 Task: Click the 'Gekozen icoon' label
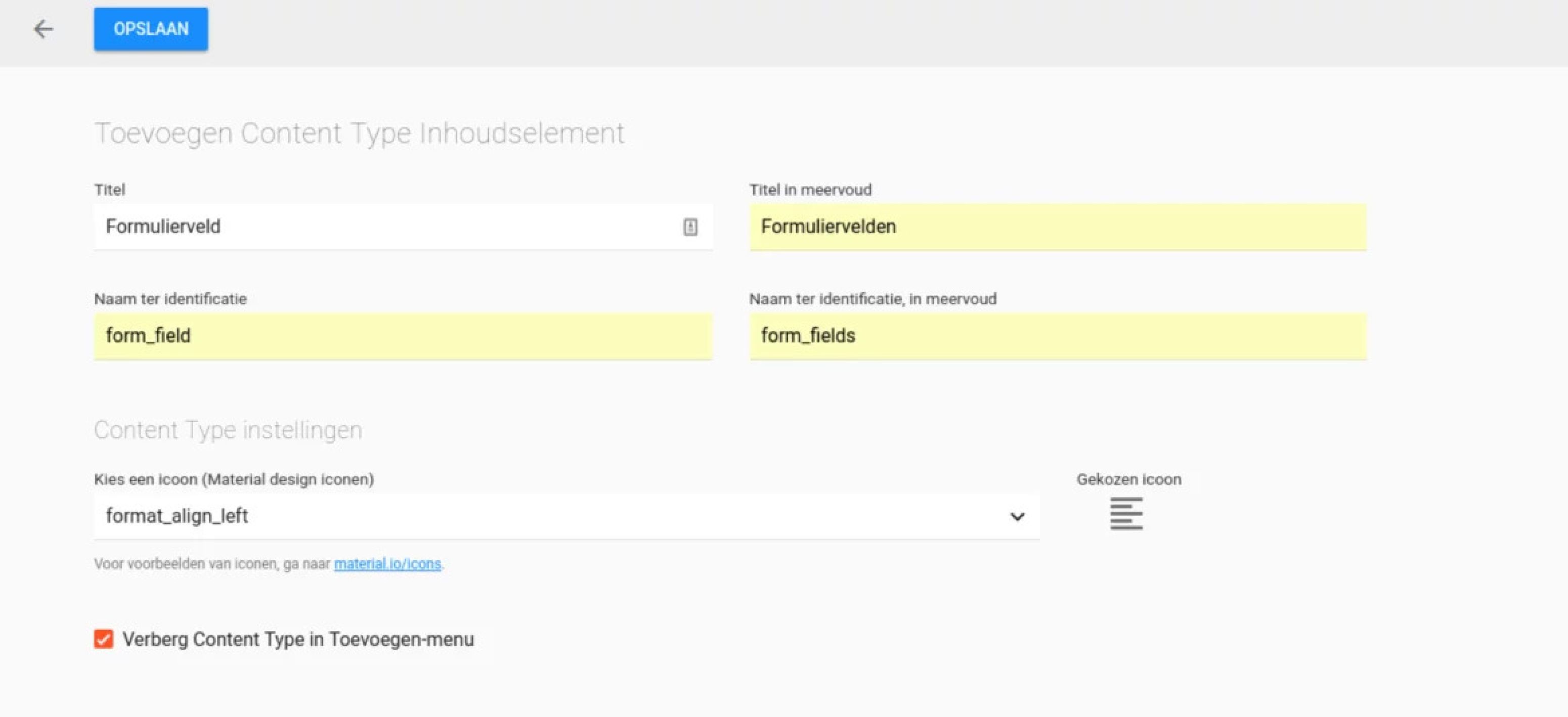click(x=1128, y=480)
